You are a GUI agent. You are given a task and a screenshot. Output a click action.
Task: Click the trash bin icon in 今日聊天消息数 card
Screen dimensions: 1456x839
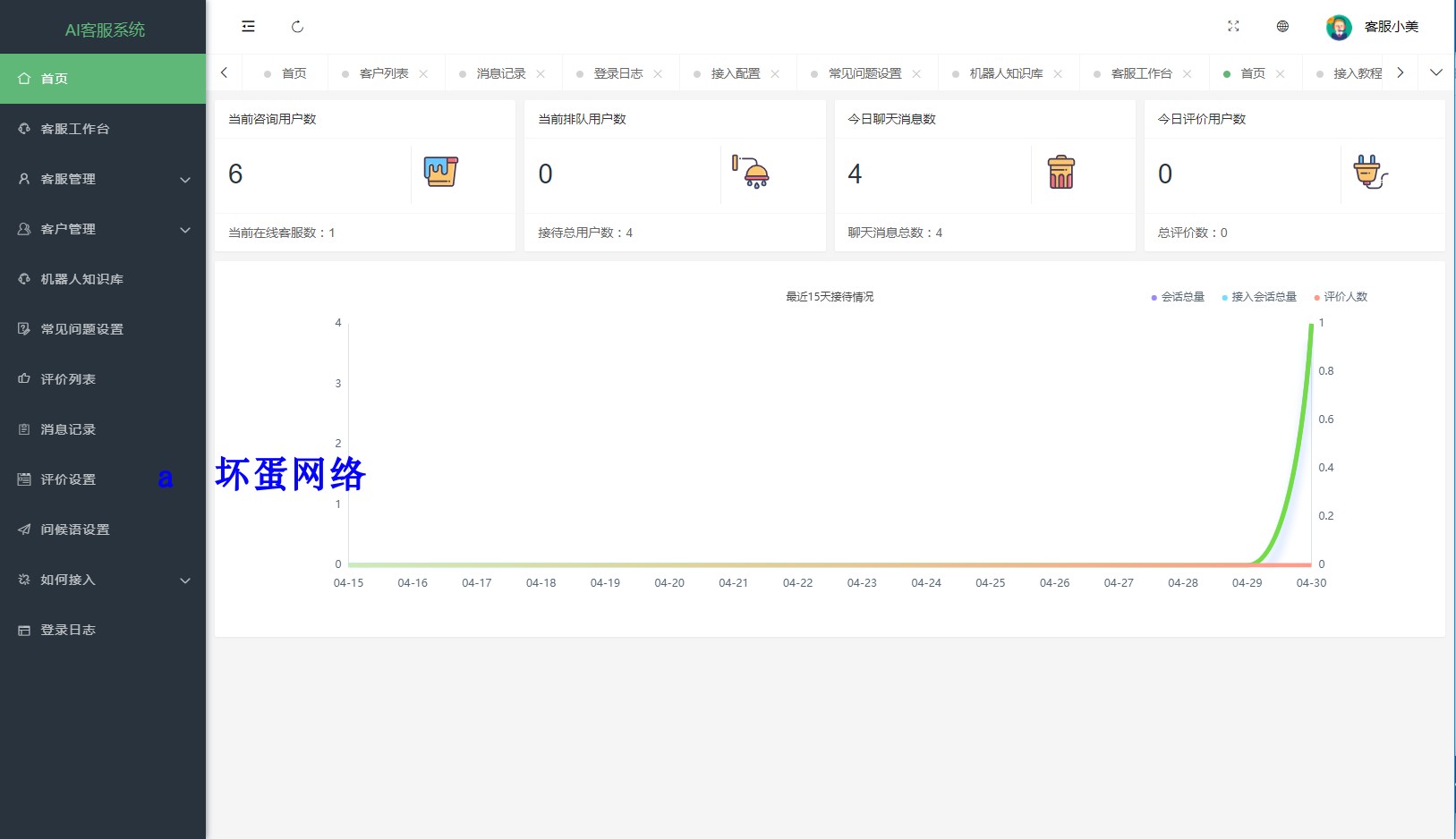1061,172
